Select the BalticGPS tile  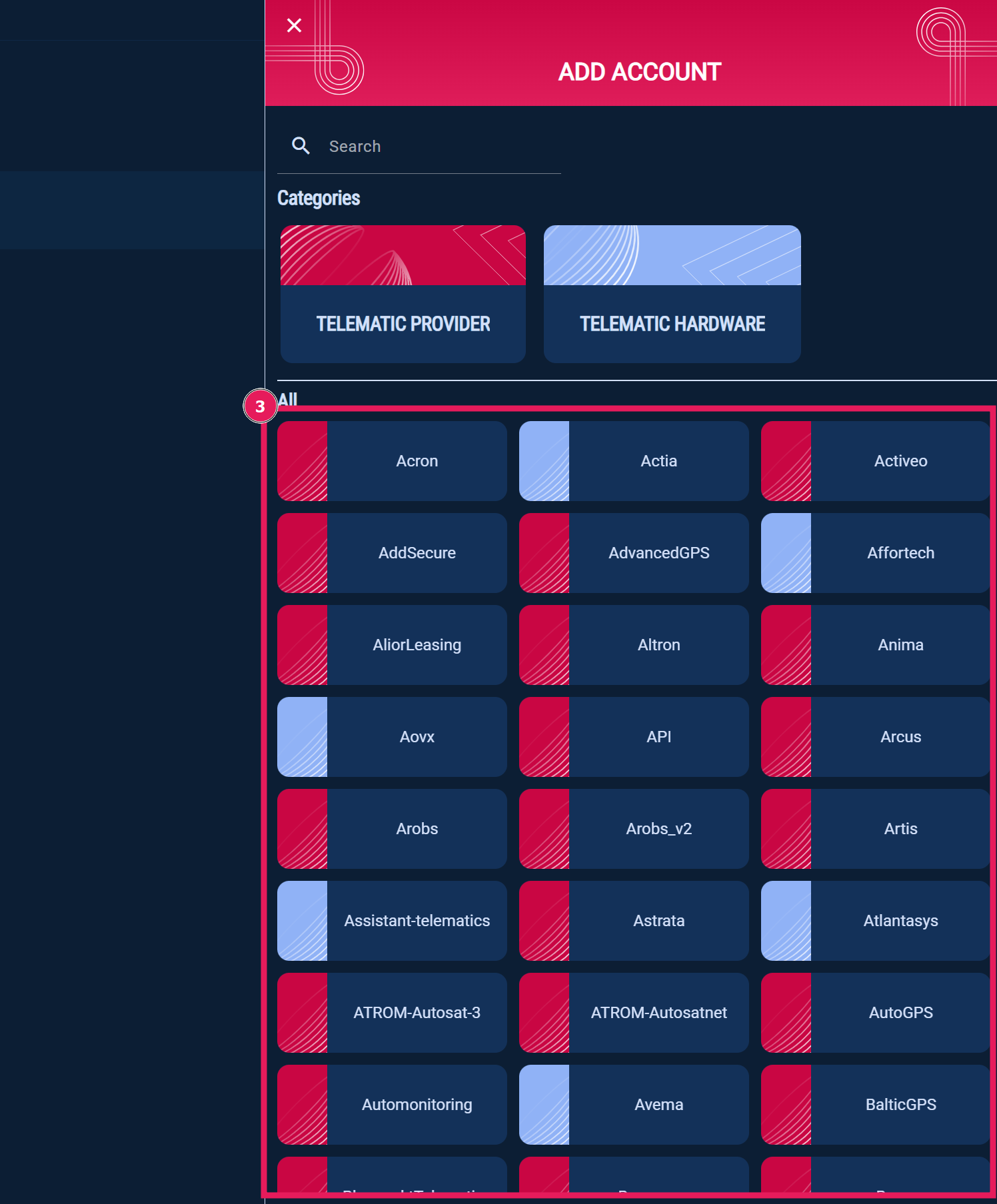pyautogui.click(x=900, y=1105)
